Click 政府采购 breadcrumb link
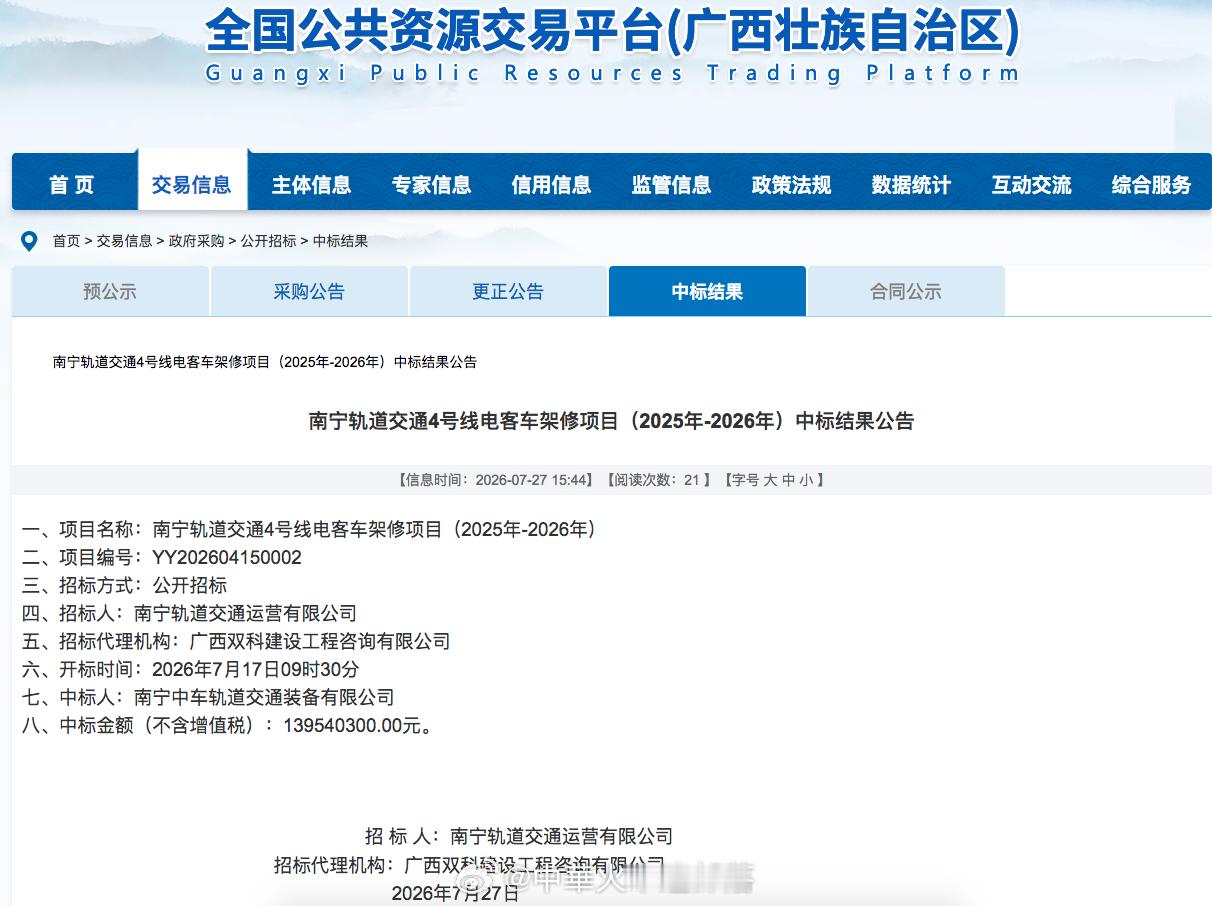 (x=196, y=241)
